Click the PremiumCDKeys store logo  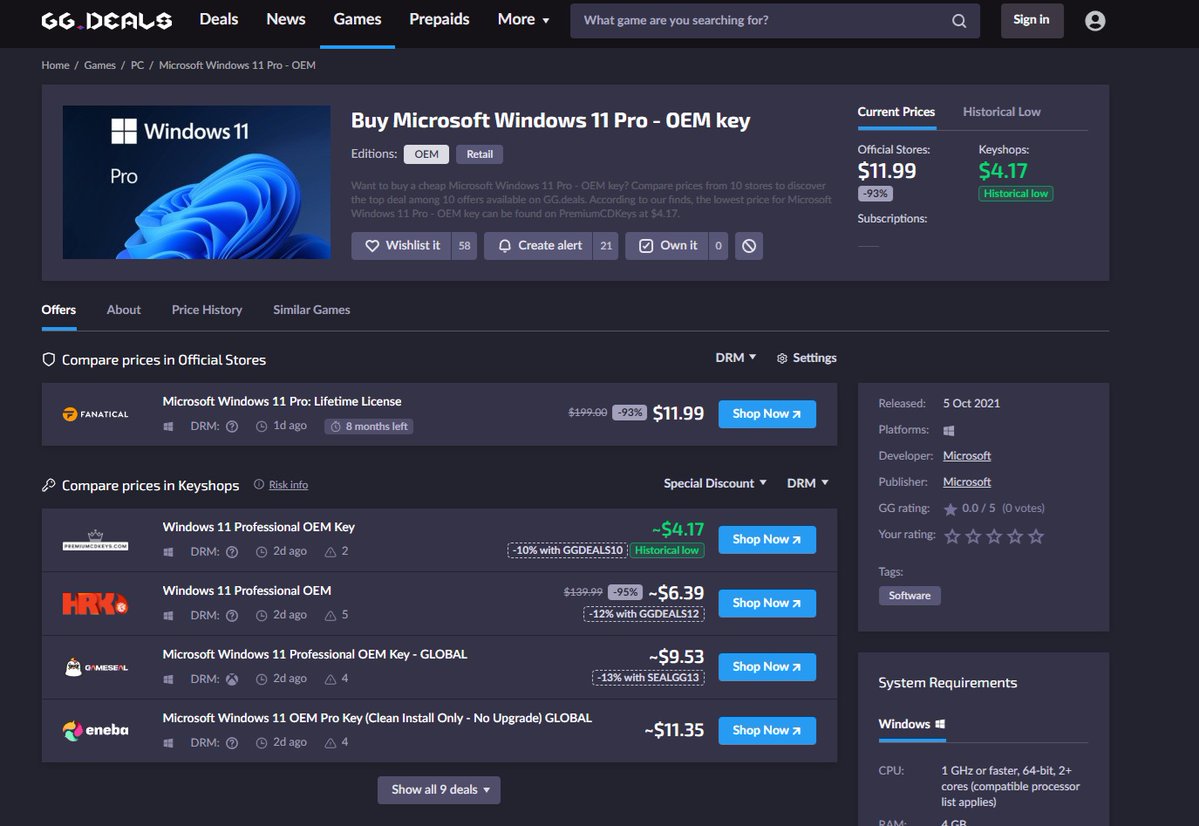(x=96, y=540)
